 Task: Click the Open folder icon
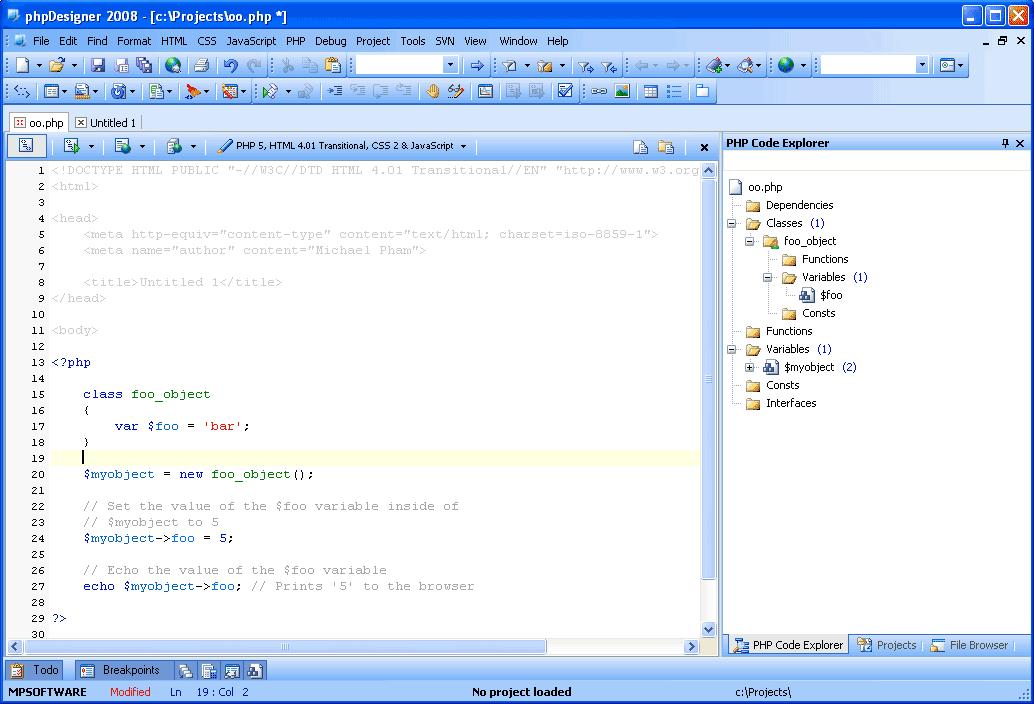tap(57, 65)
